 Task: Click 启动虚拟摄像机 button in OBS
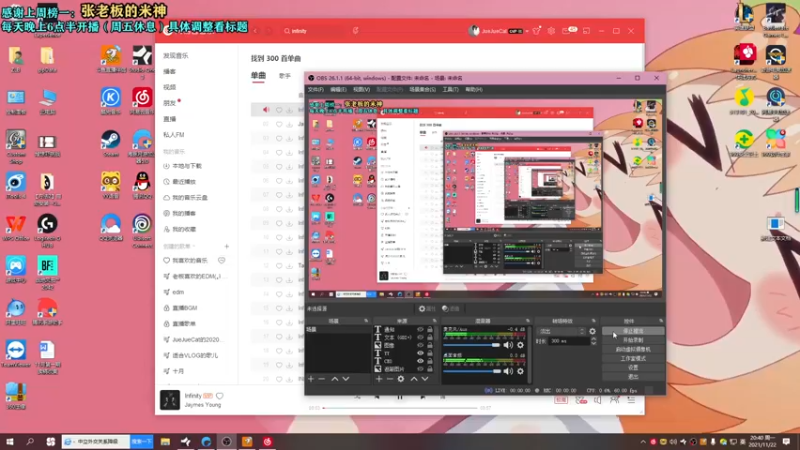click(633, 349)
